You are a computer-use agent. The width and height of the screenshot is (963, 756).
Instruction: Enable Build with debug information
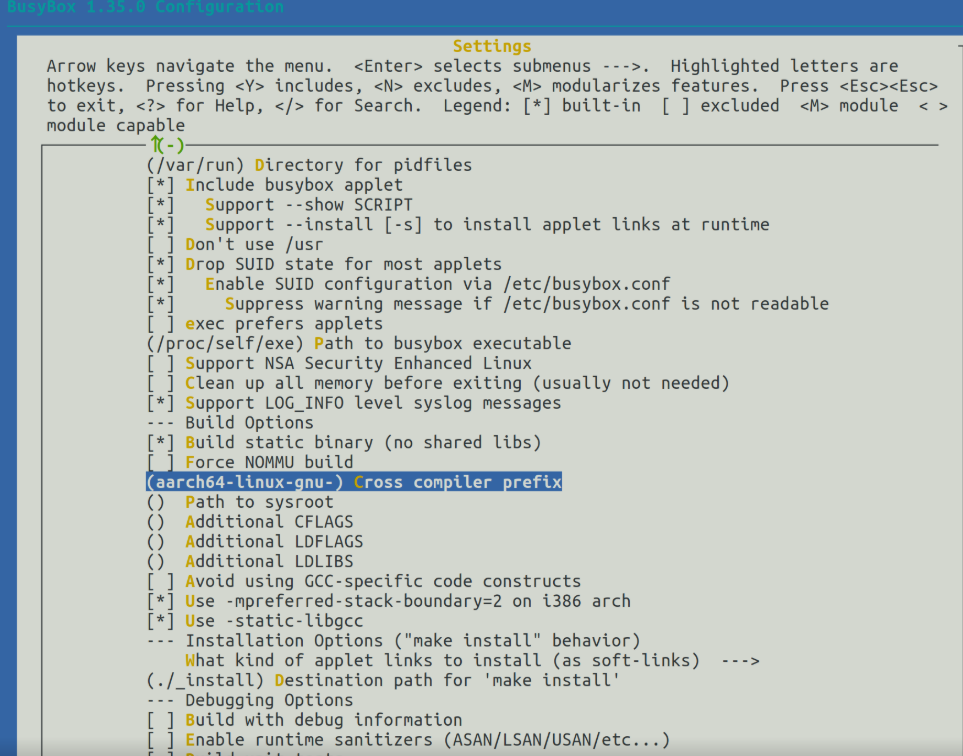(305, 720)
